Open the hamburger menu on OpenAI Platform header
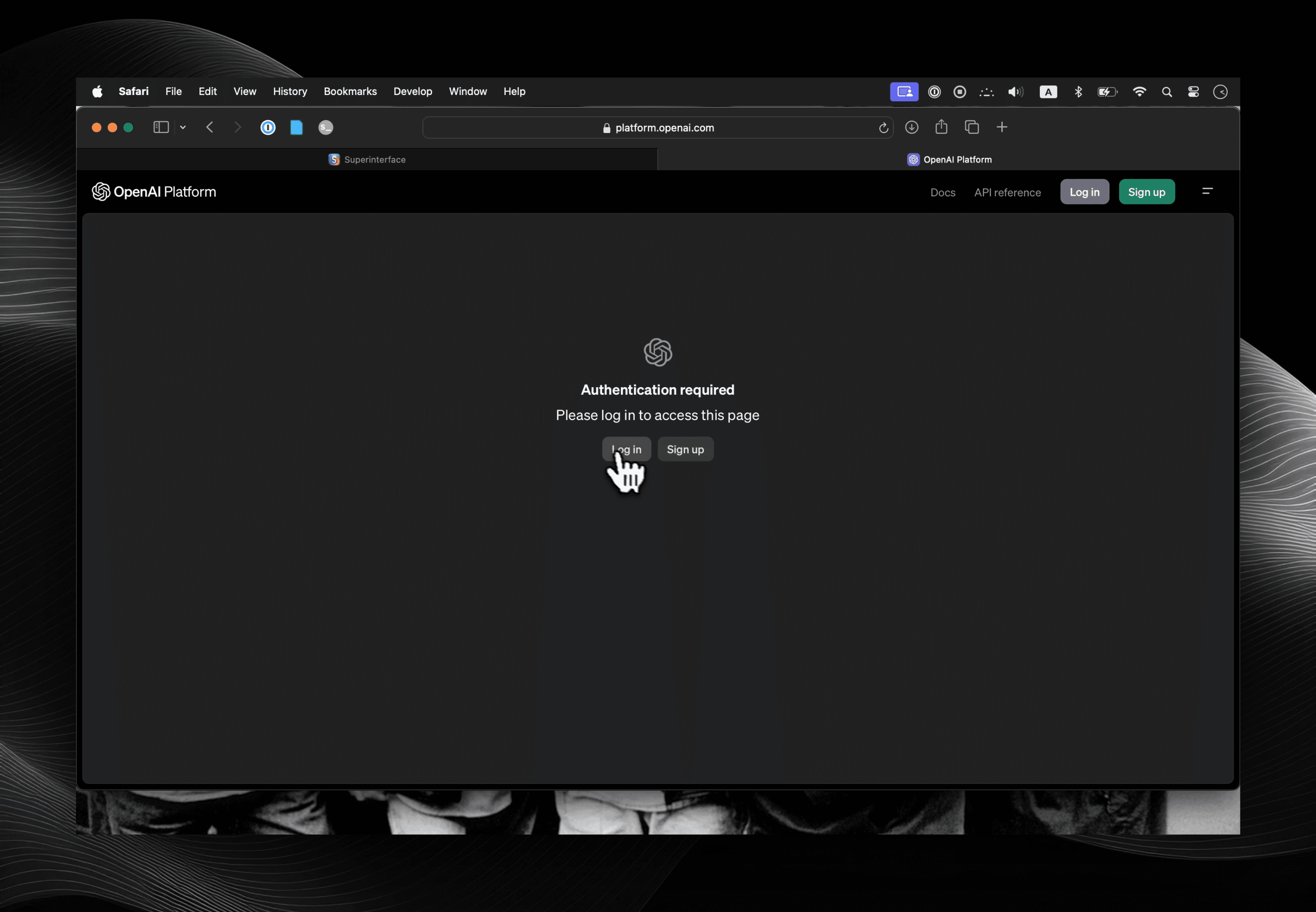Viewport: 1316px width, 912px height. pyautogui.click(x=1208, y=191)
